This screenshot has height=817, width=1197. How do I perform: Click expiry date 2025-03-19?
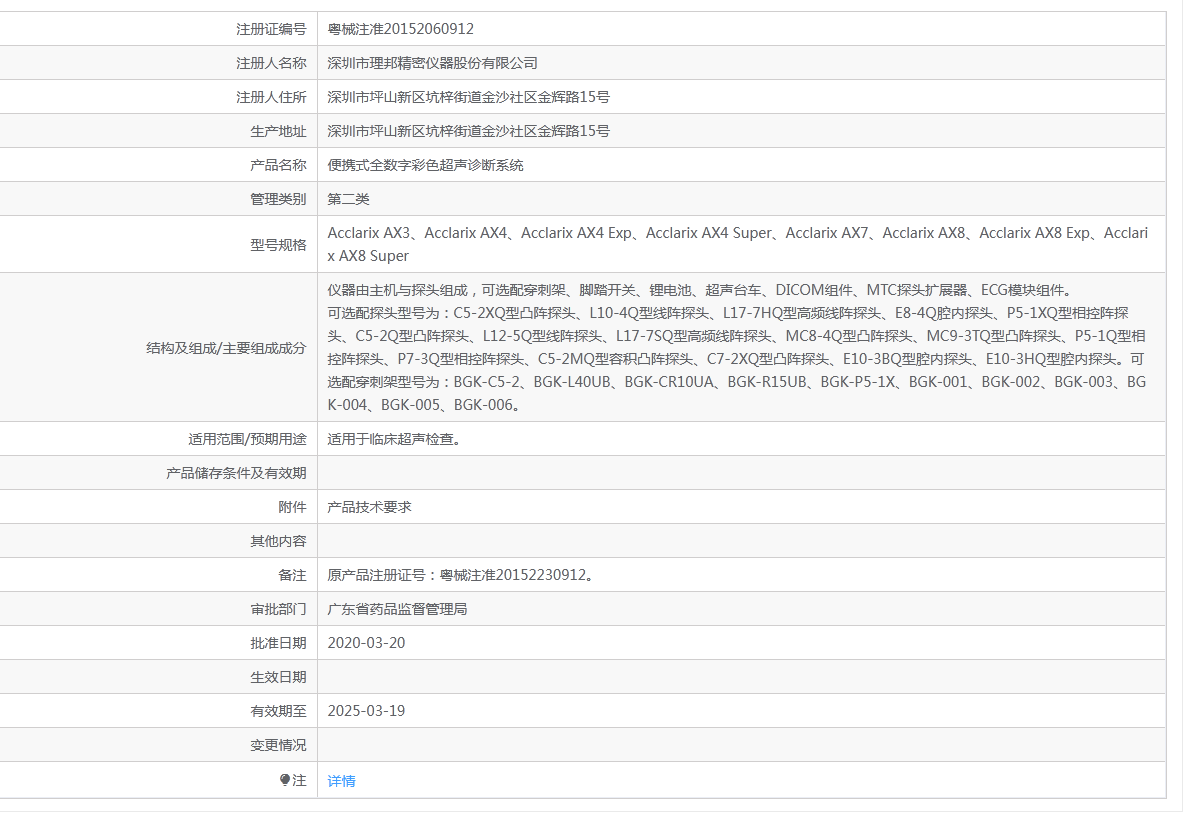(x=366, y=711)
